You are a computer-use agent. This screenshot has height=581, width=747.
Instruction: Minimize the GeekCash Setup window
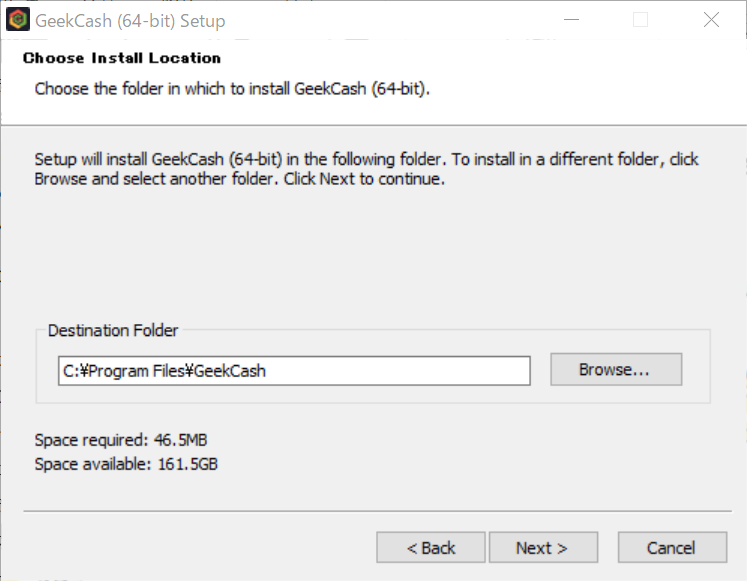[573, 20]
